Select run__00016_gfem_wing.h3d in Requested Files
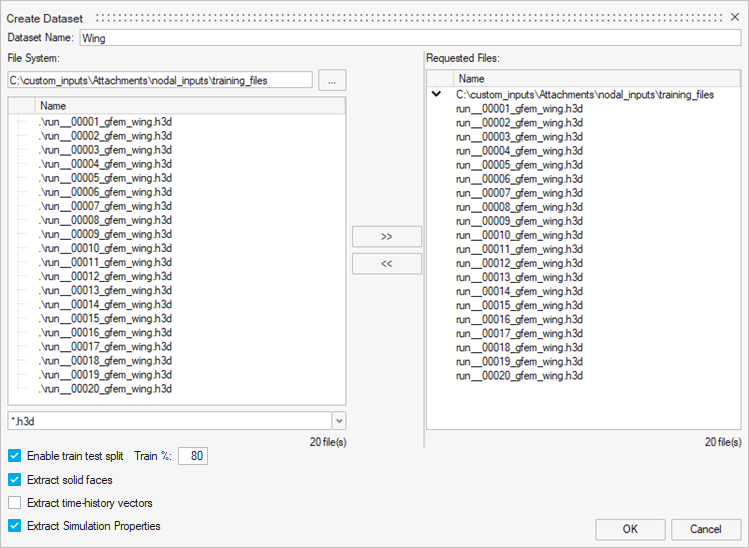The width and height of the screenshot is (749, 548). [519, 320]
